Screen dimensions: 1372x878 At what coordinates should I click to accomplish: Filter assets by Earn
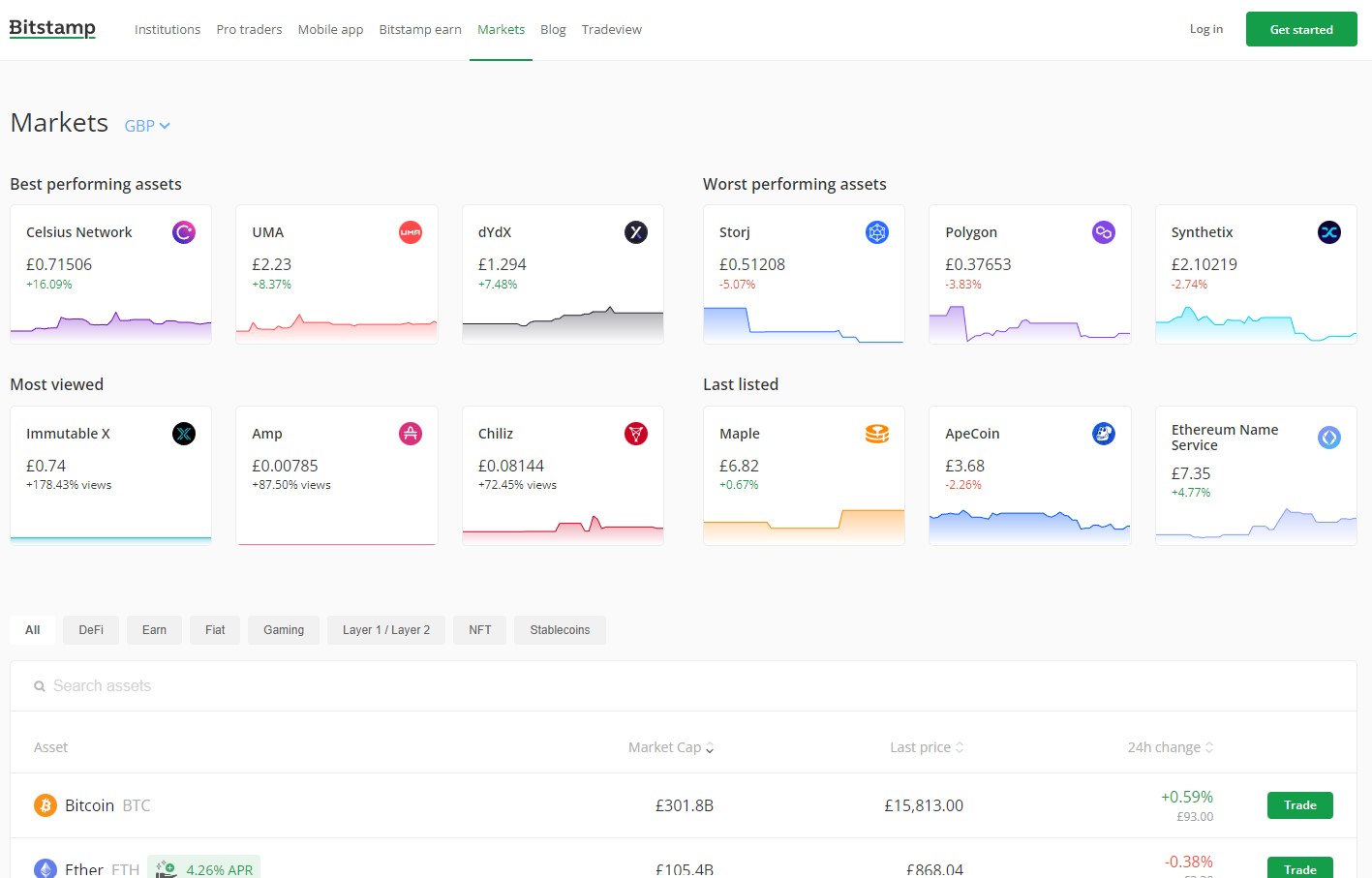click(154, 630)
